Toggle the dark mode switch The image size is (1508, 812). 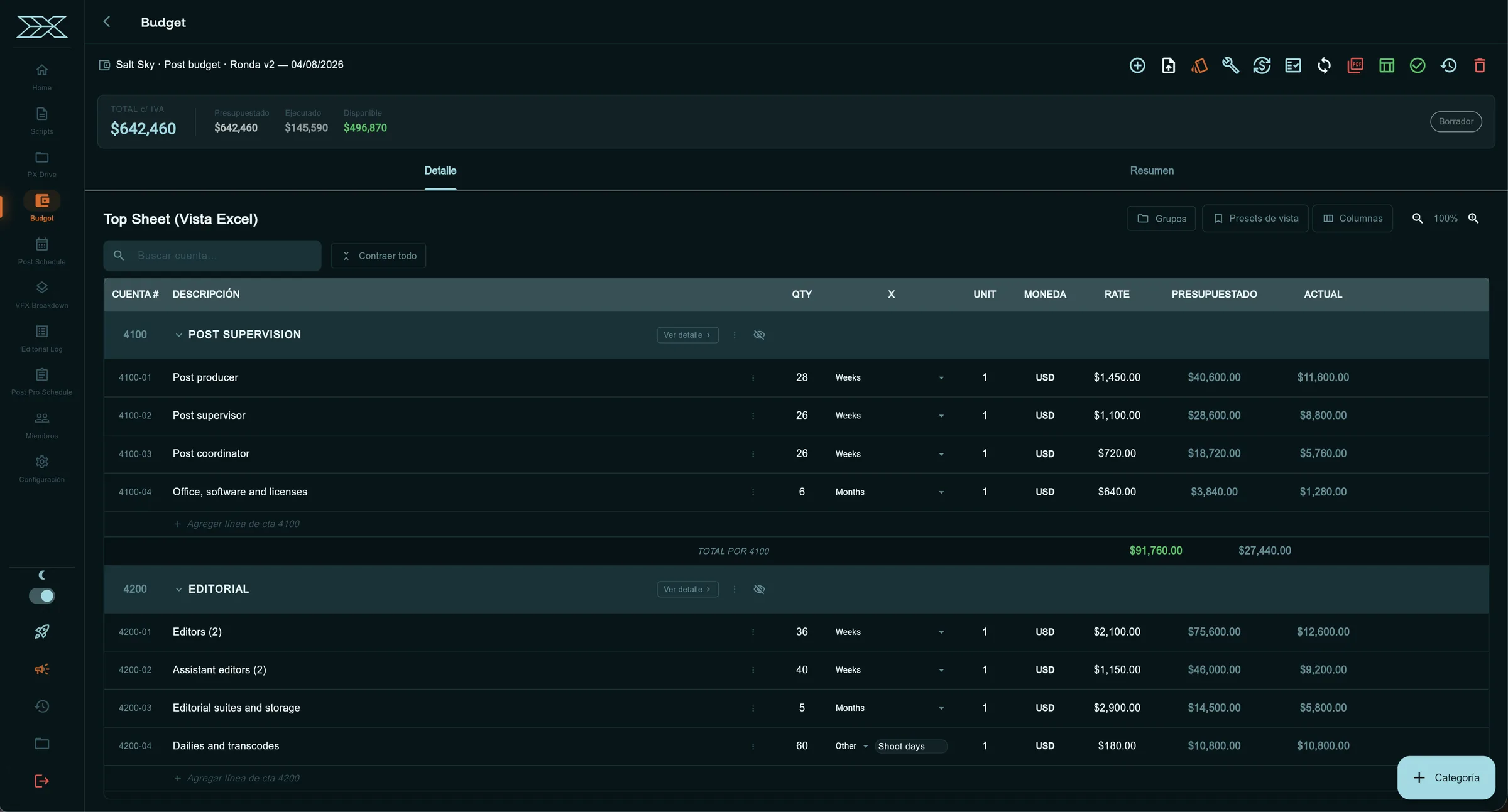tap(42, 596)
